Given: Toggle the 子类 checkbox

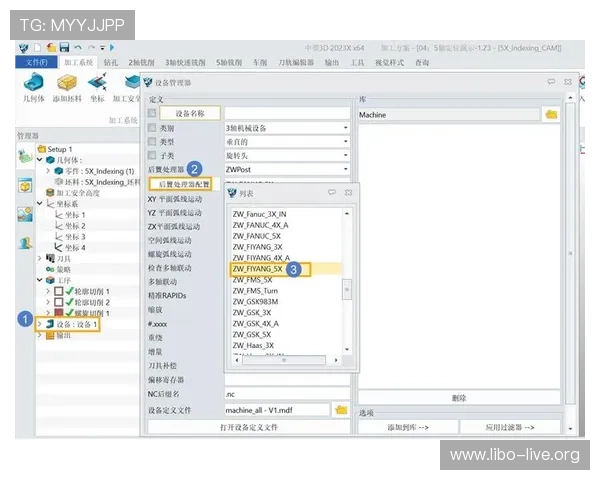Looking at the screenshot, I should (x=152, y=156).
